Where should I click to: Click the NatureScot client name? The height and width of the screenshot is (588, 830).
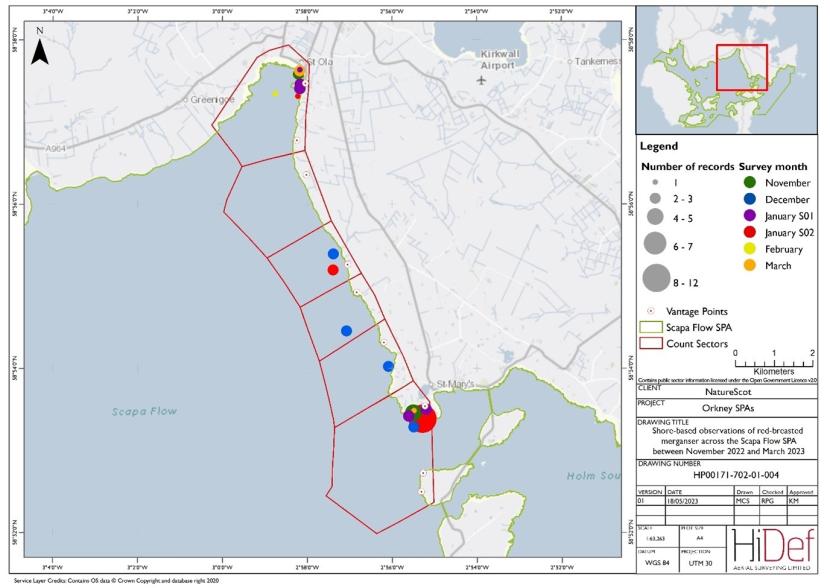pyautogui.click(x=728, y=392)
